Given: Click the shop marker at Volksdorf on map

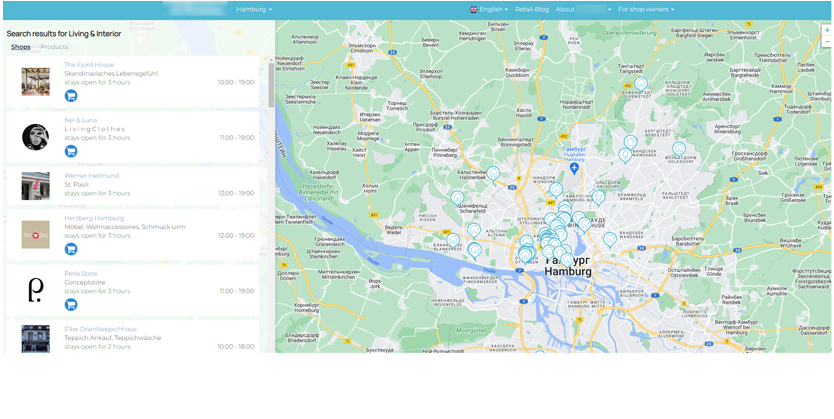Looking at the screenshot, I should [679, 149].
